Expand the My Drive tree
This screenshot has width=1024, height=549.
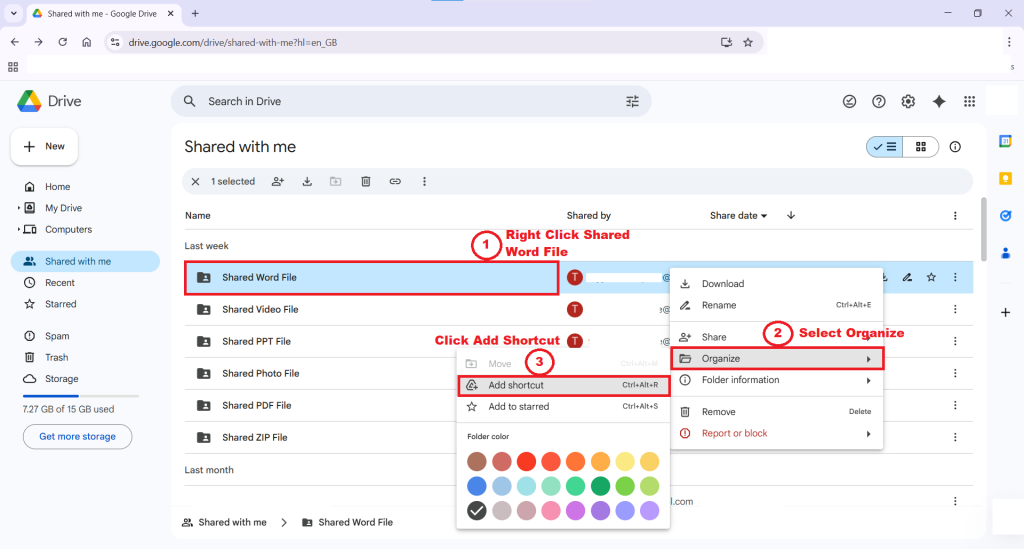19,208
